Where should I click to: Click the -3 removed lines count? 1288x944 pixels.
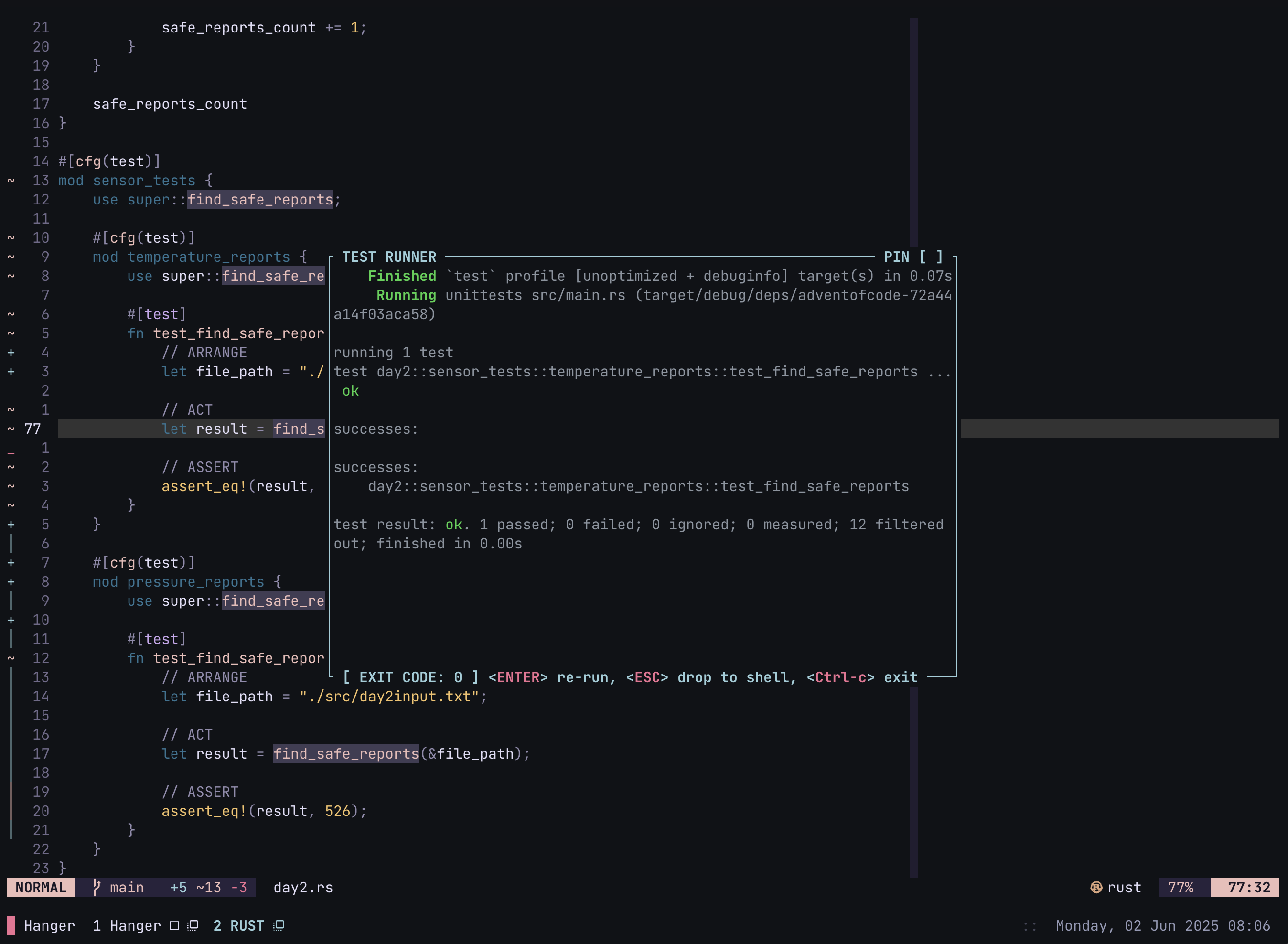(239, 887)
